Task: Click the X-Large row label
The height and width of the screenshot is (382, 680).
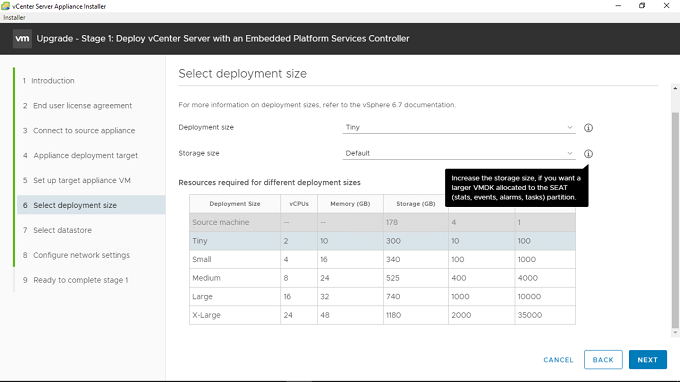Action: tap(206, 315)
